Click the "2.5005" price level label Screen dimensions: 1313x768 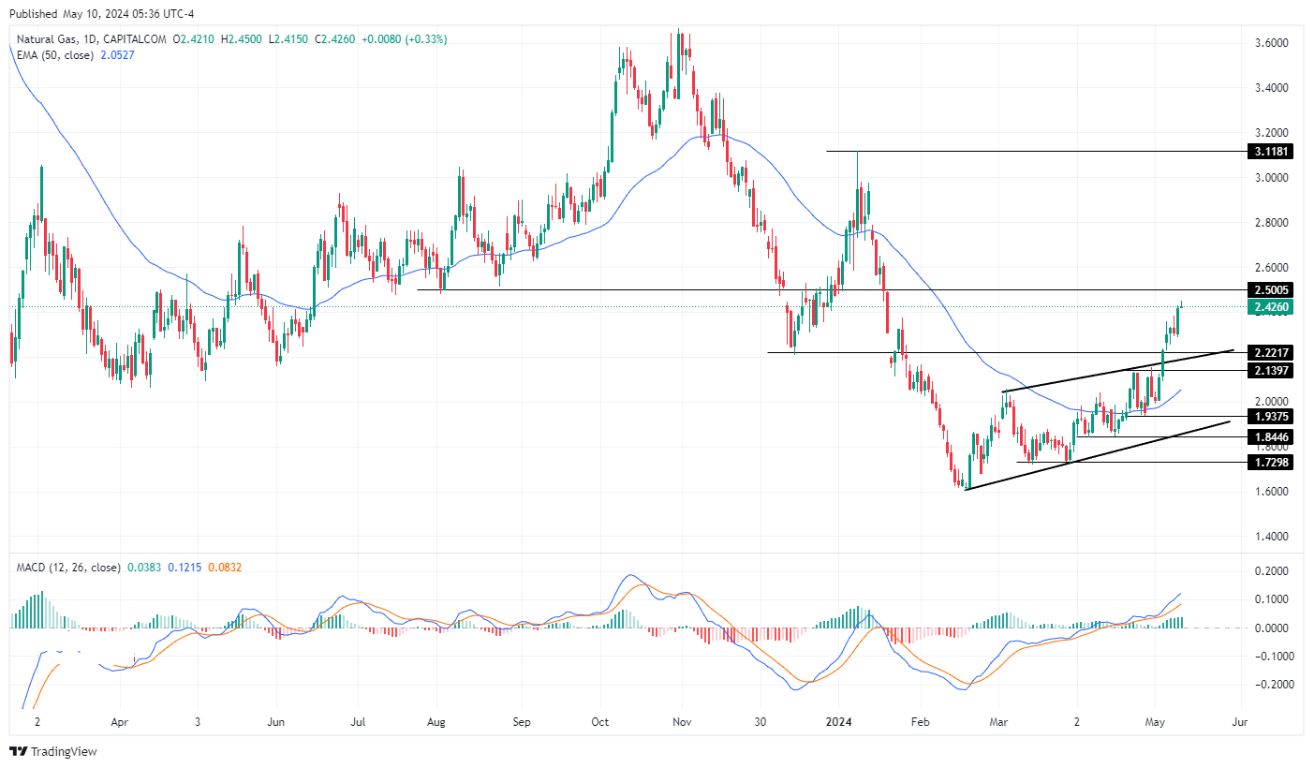click(1272, 290)
